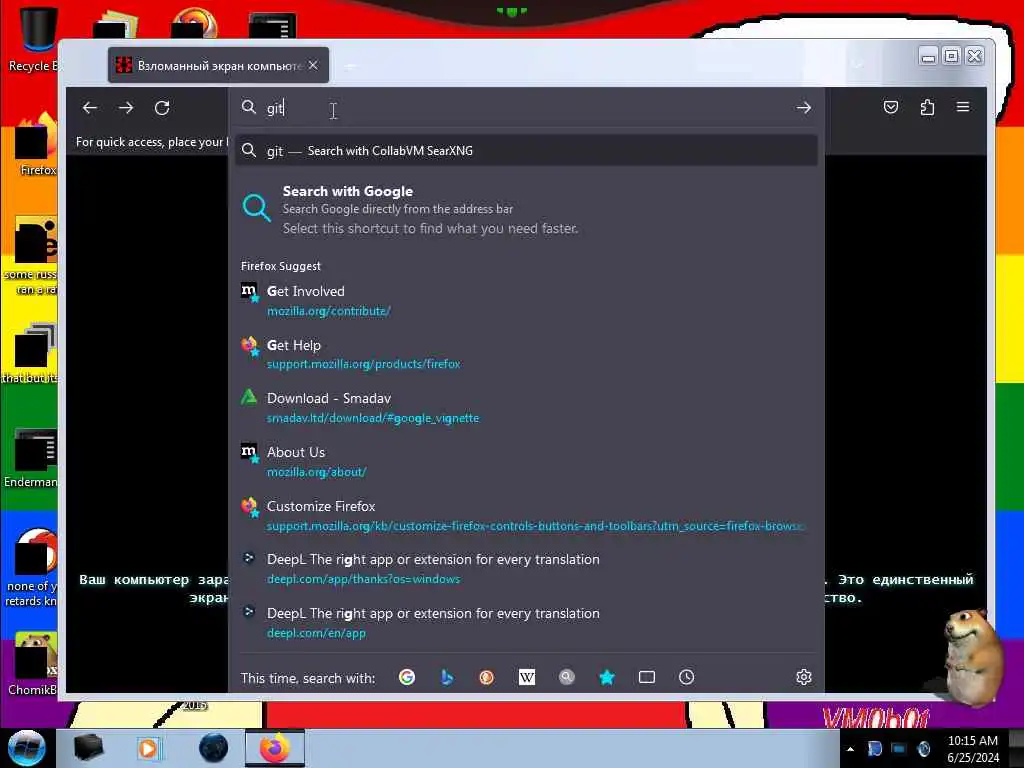The width and height of the screenshot is (1024, 768).
Task: Search this time with Bing icon
Action: pos(447,677)
